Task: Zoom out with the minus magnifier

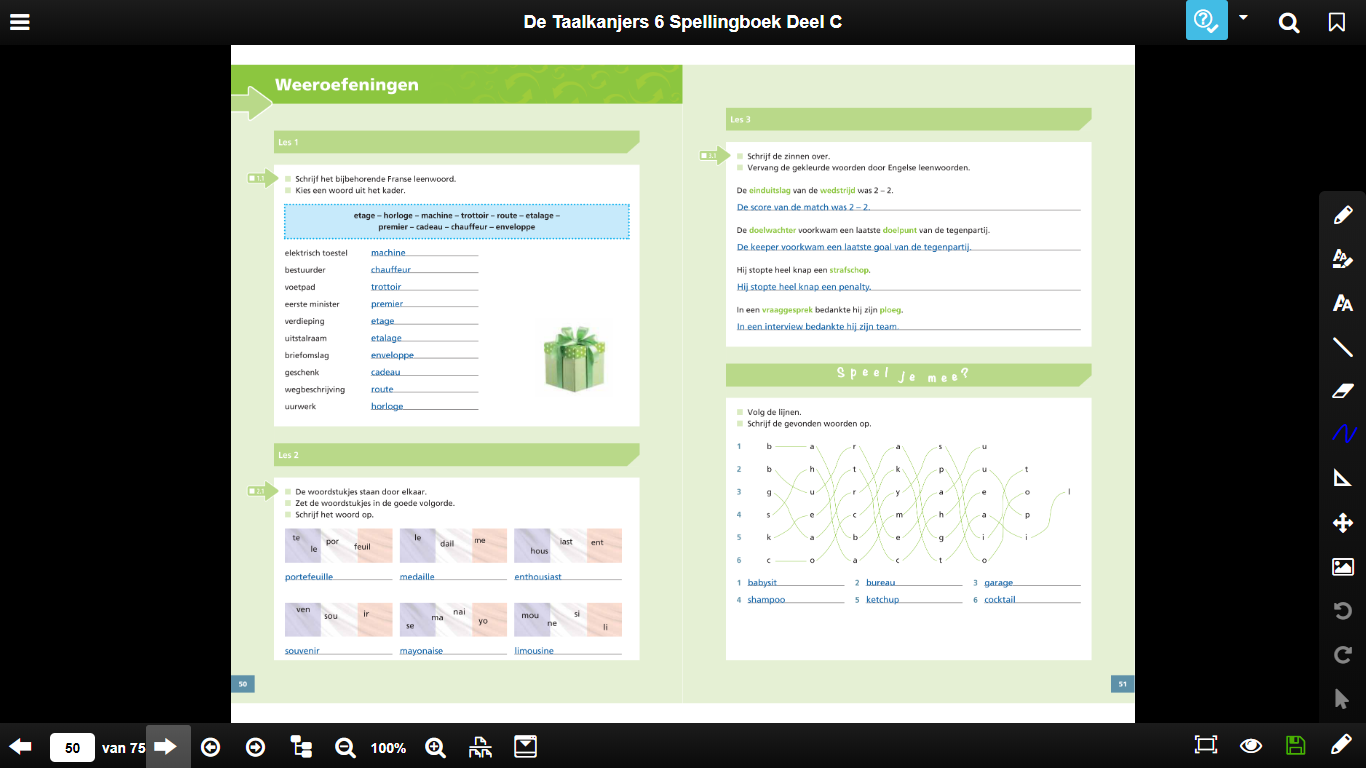Action: pos(345,747)
